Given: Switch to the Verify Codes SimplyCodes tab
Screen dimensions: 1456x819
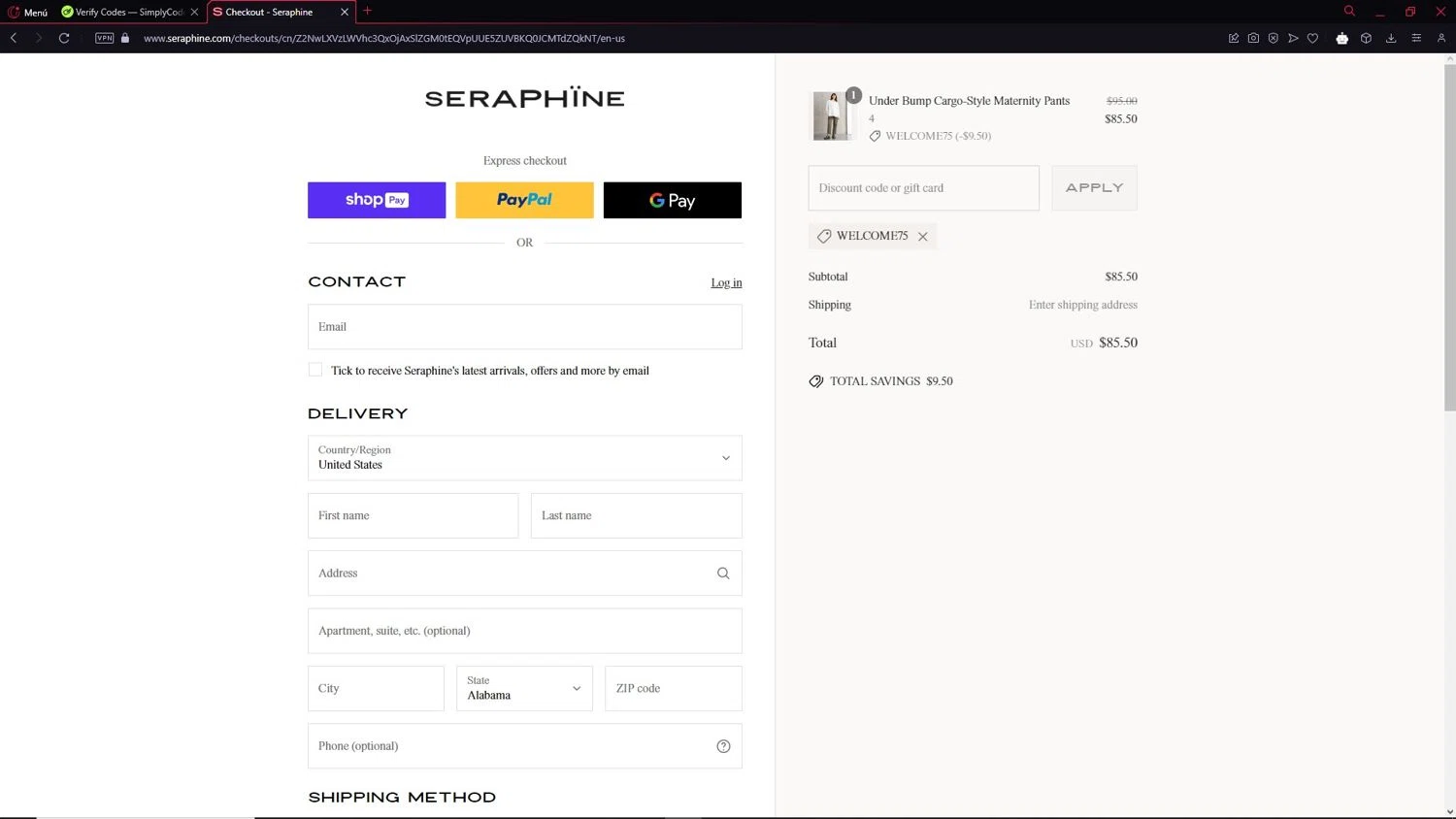Looking at the screenshot, I should (121, 12).
